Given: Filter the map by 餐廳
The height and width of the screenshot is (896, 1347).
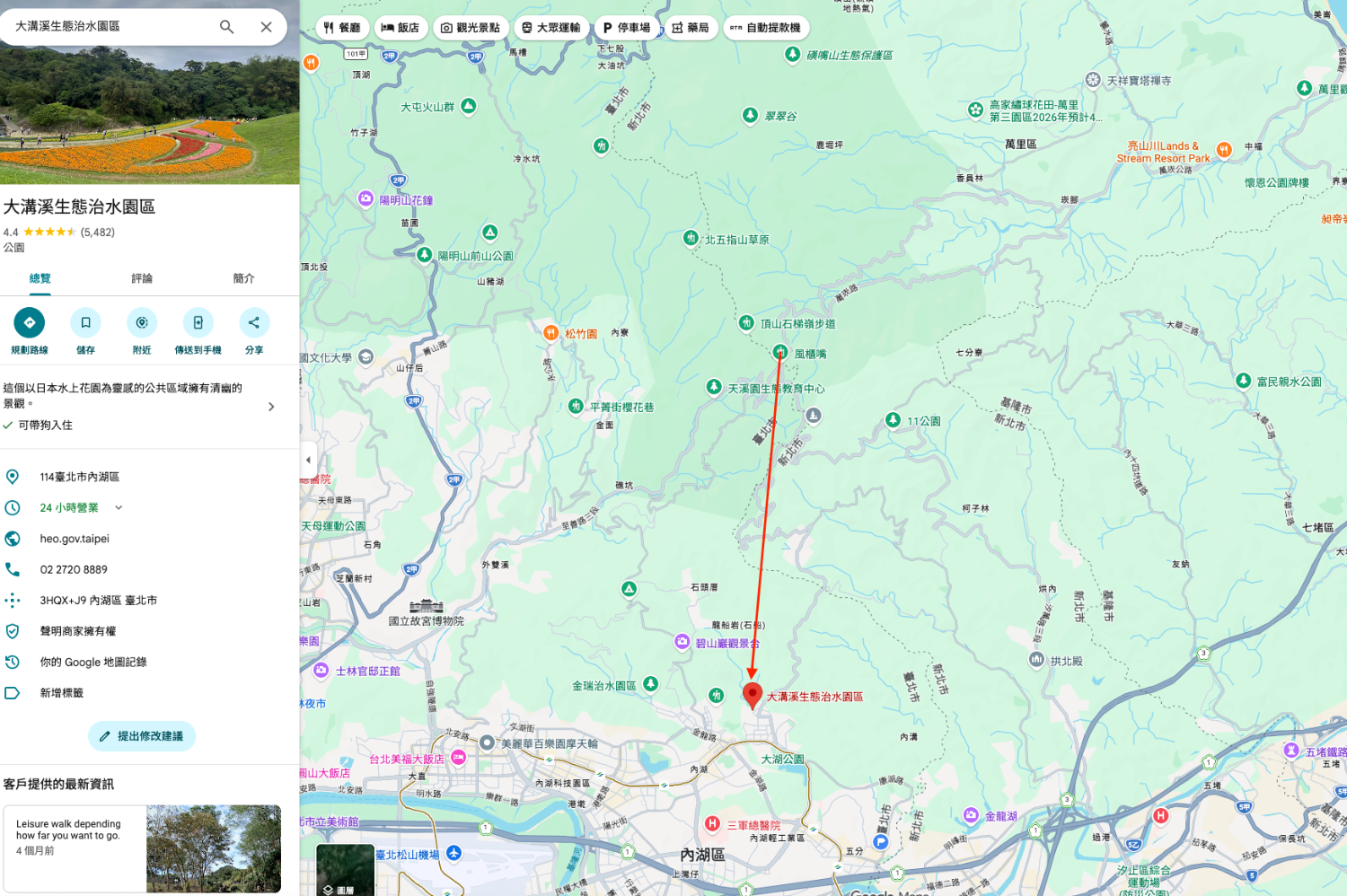Looking at the screenshot, I should click(342, 28).
